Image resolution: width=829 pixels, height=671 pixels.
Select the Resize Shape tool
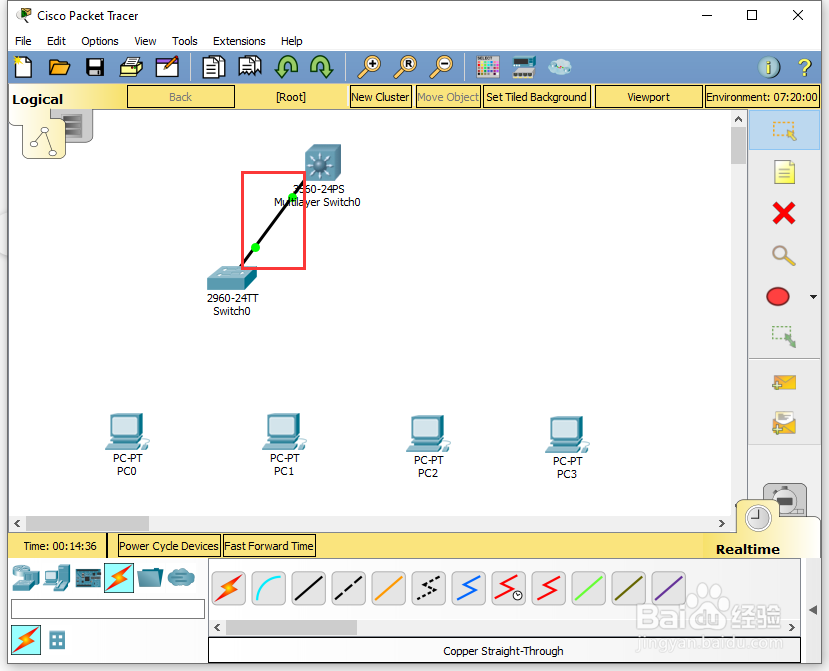[x=784, y=337]
